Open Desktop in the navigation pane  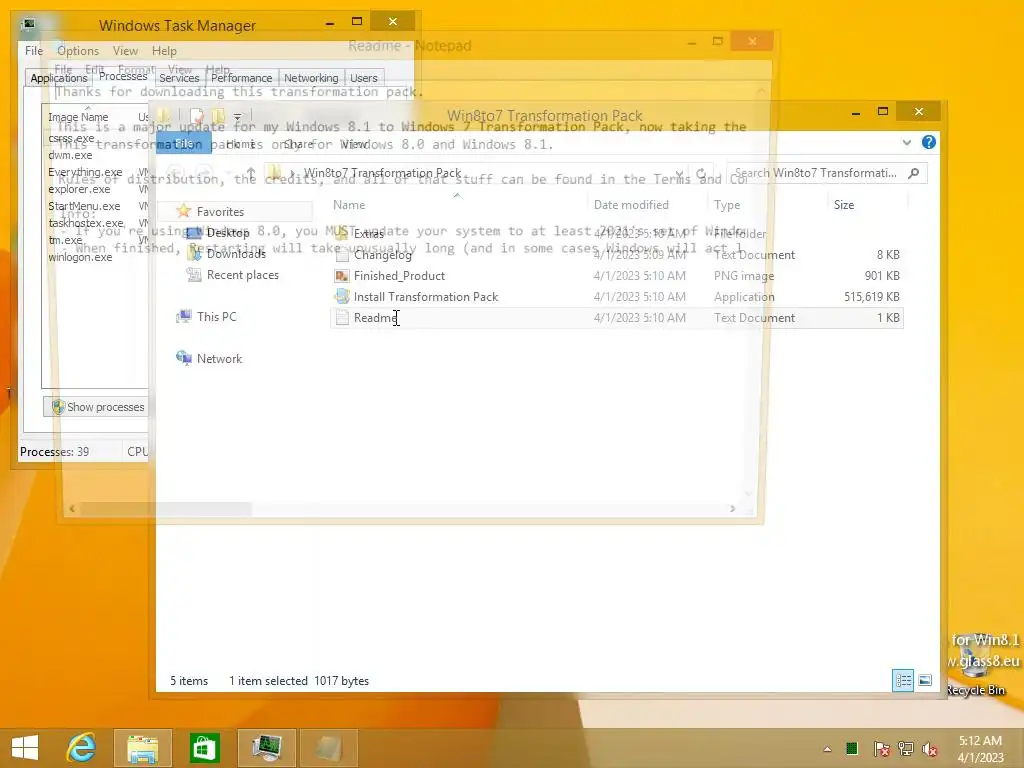click(227, 232)
